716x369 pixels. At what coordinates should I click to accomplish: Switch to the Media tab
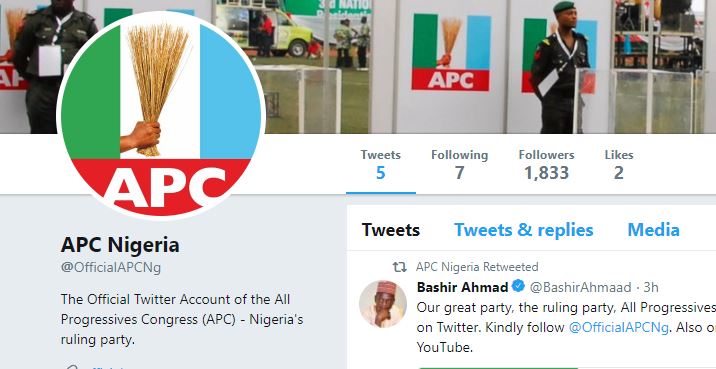(653, 230)
